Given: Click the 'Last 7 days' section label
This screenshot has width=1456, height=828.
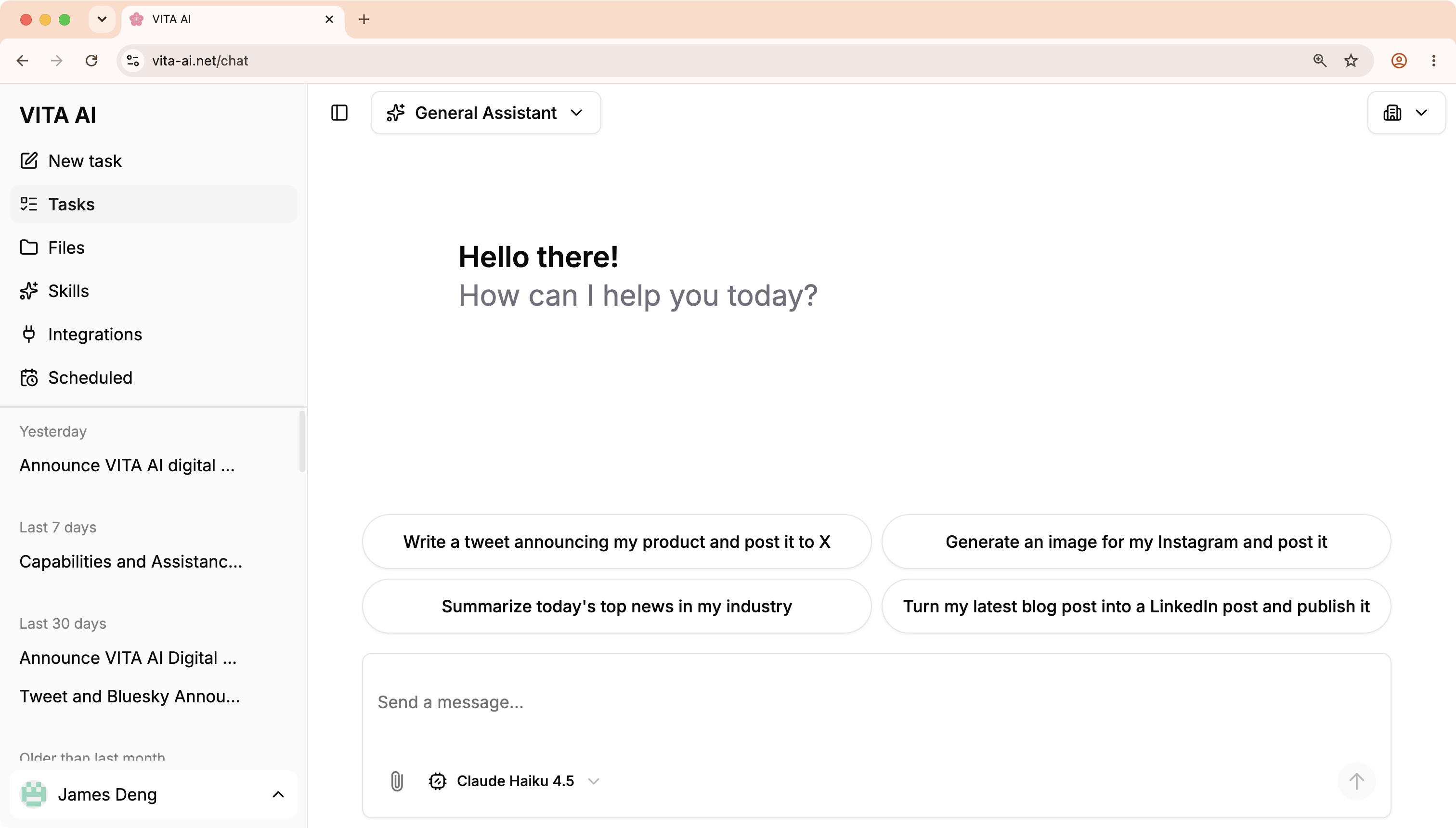Looking at the screenshot, I should tap(58, 527).
